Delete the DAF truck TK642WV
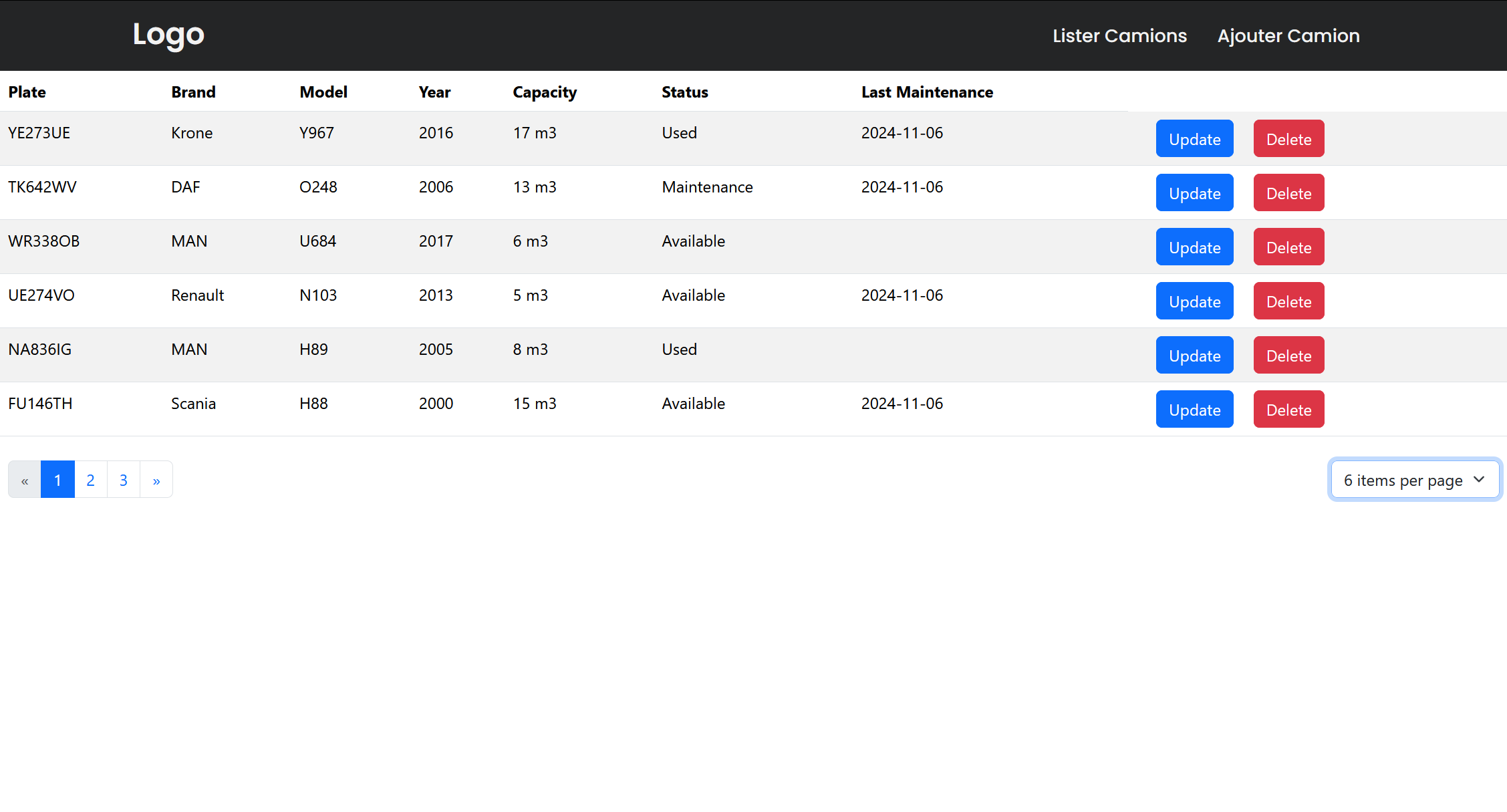 pyautogui.click(x=1288, y=193)
